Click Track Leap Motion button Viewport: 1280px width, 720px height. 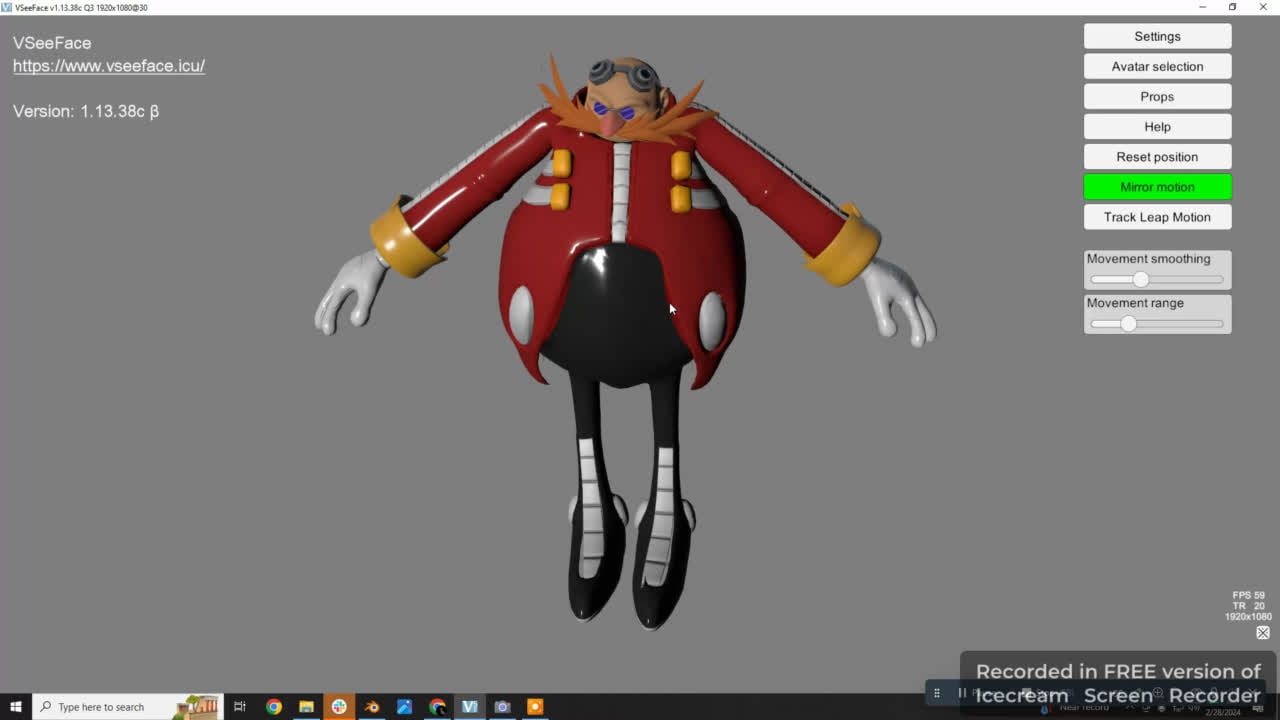click(1157, 216)
